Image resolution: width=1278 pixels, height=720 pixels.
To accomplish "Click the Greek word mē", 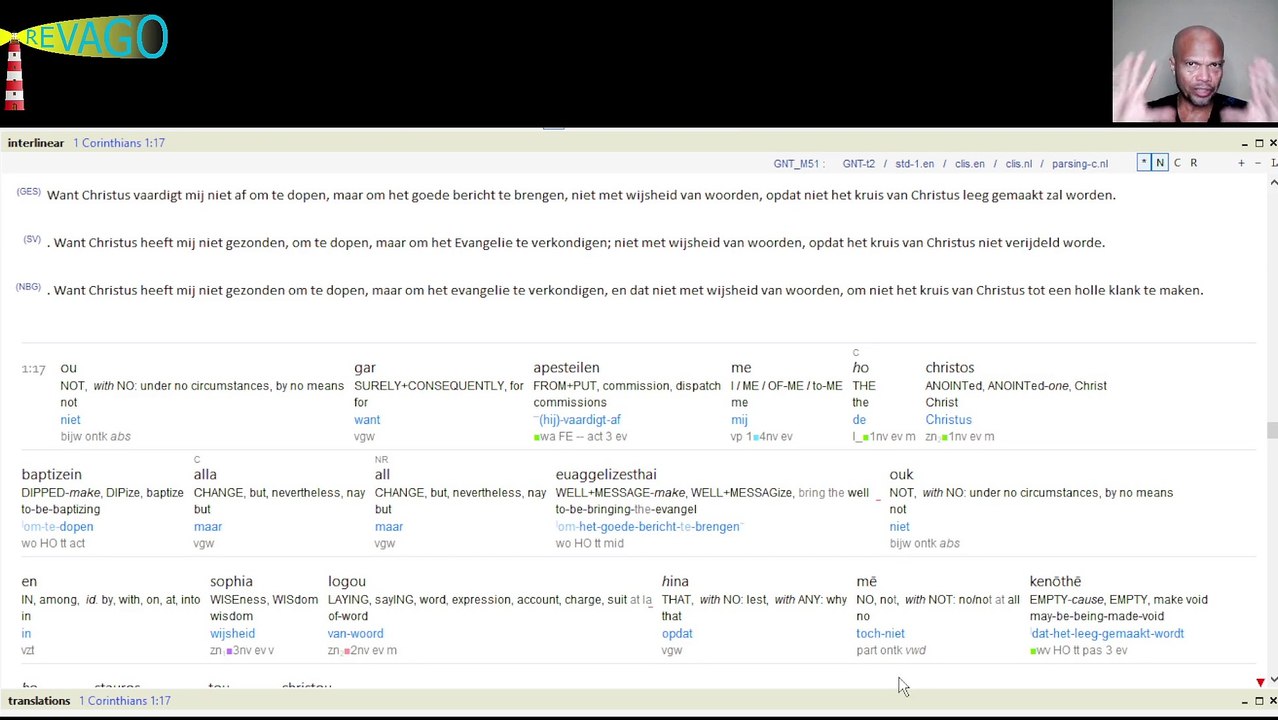I will pyautogui.click(x=866, y=582).
